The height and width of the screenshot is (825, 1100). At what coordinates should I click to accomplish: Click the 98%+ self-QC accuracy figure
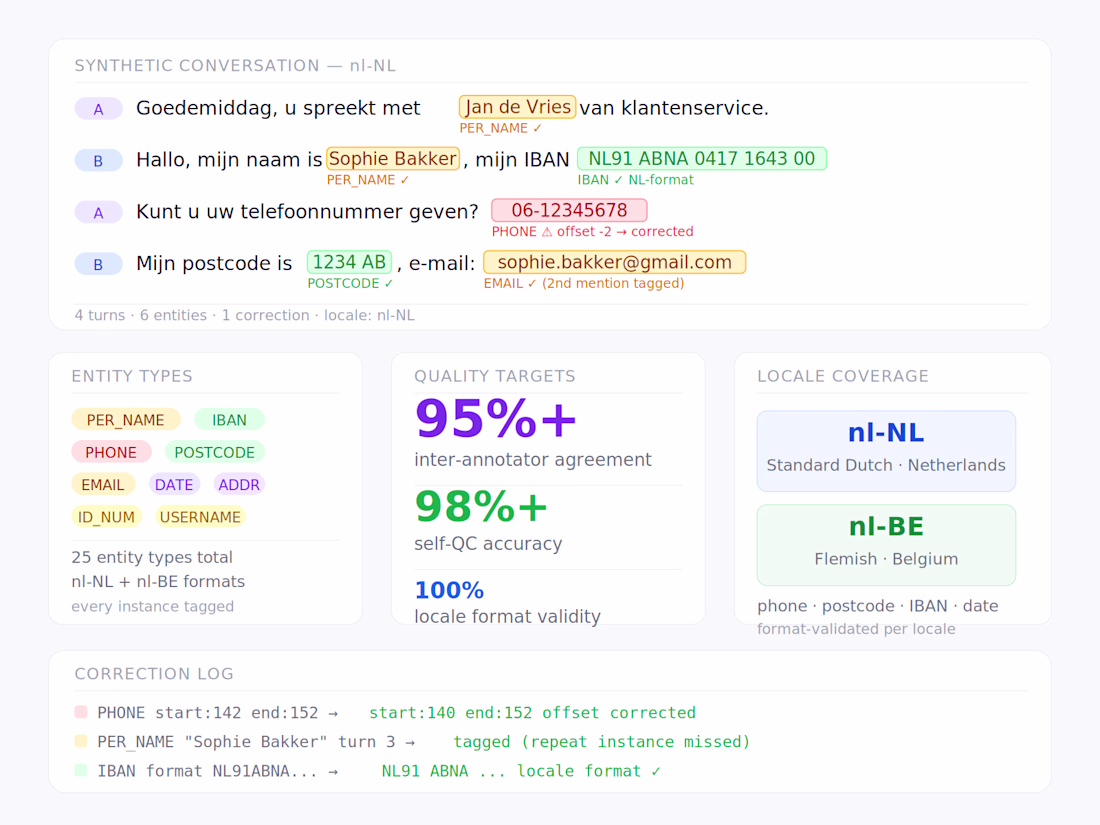click(481, 507)
